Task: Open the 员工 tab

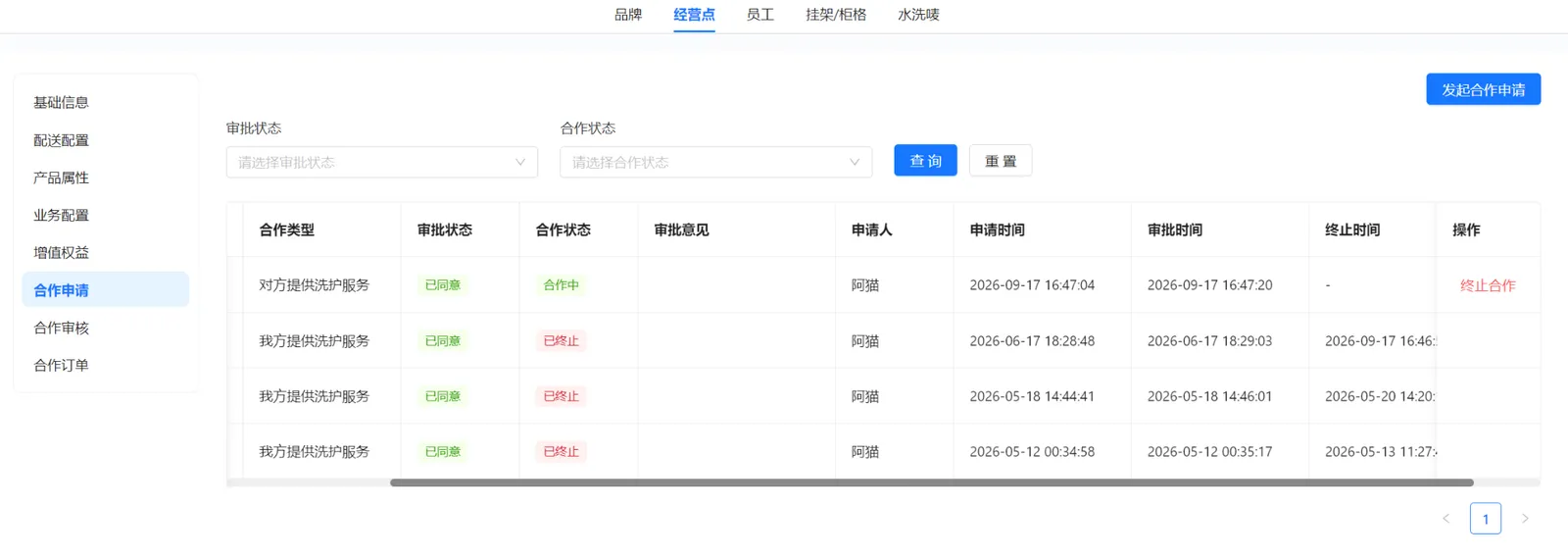Action: (x=759, y=15)
